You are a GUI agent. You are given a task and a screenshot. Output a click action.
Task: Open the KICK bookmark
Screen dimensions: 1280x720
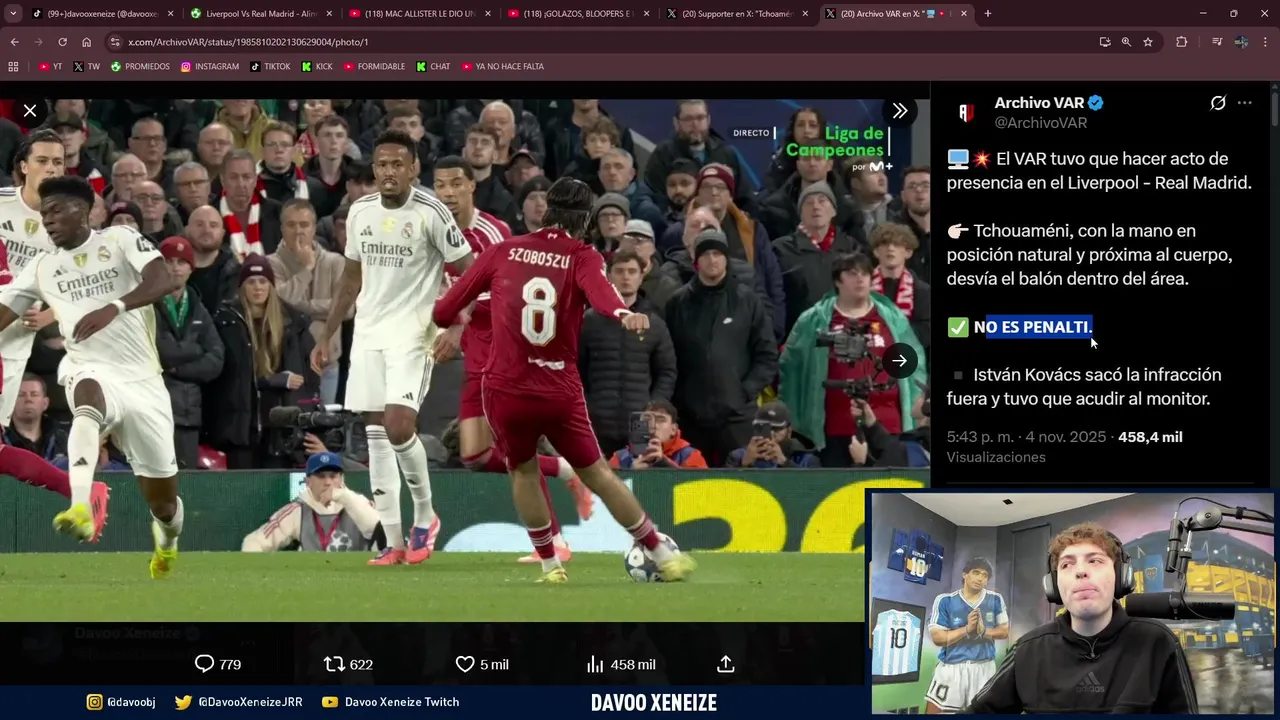click(317, 67)
